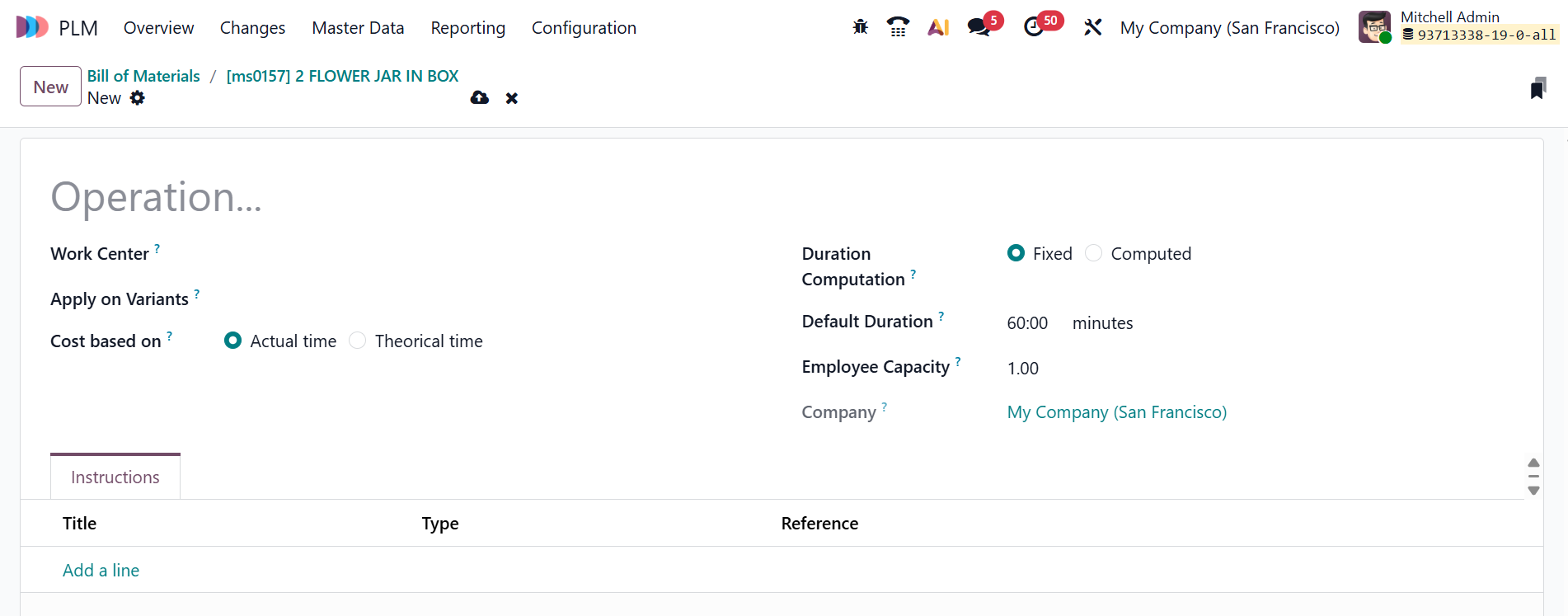Open the debug bug icon menu

860,27
